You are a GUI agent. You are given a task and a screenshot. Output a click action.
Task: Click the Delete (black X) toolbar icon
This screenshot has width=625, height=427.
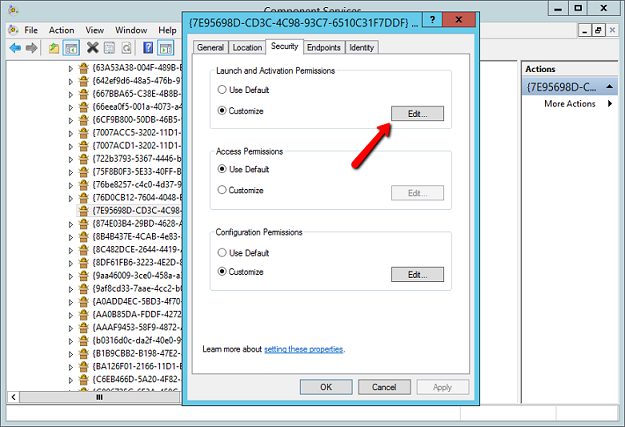[93, 47]
